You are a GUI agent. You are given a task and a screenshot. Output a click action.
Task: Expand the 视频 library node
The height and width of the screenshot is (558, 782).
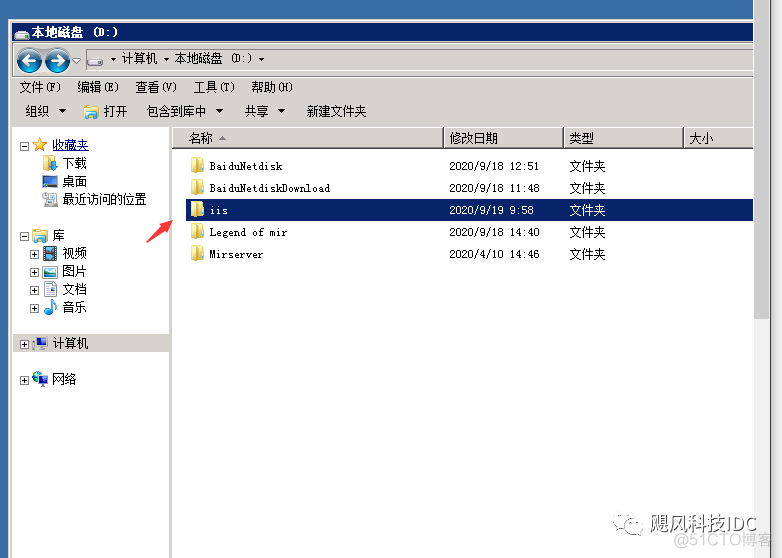tap(34, 254)
